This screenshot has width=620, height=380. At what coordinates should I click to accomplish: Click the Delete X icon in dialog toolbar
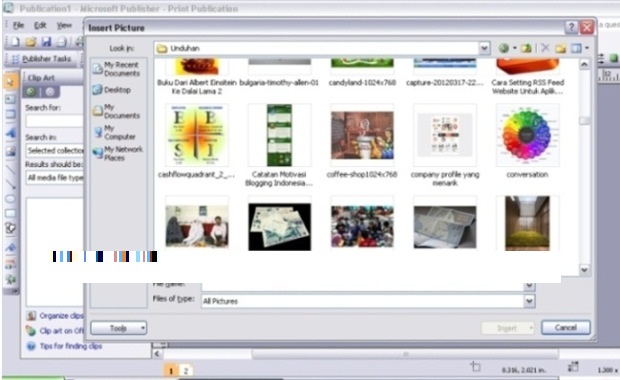[x=545, y=48]
